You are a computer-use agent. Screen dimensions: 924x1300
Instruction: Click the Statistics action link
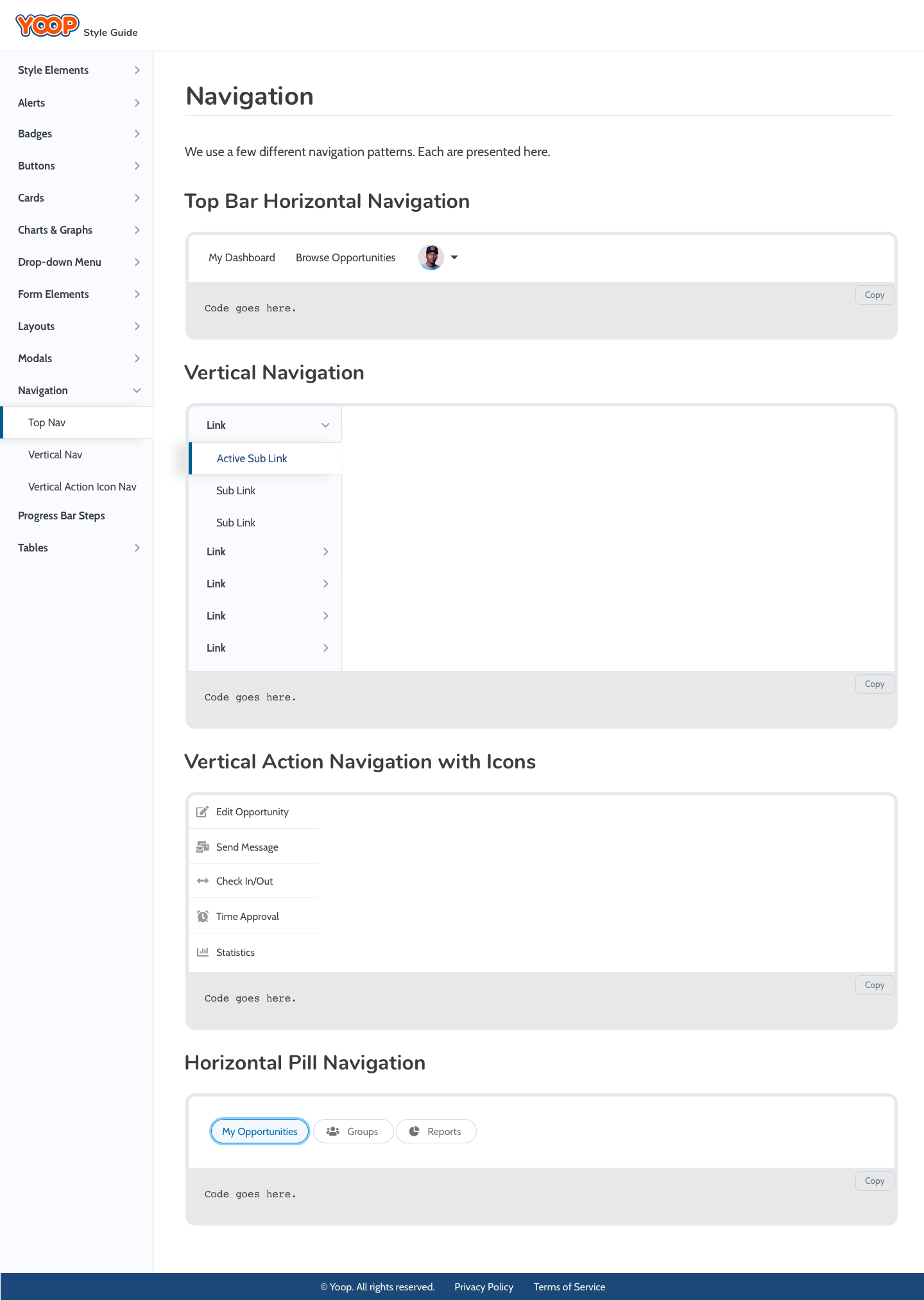(x=235, y=952)
